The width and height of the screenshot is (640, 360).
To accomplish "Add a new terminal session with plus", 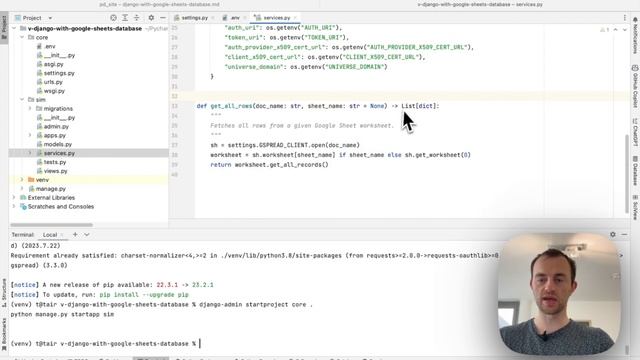I will (75, 235).
